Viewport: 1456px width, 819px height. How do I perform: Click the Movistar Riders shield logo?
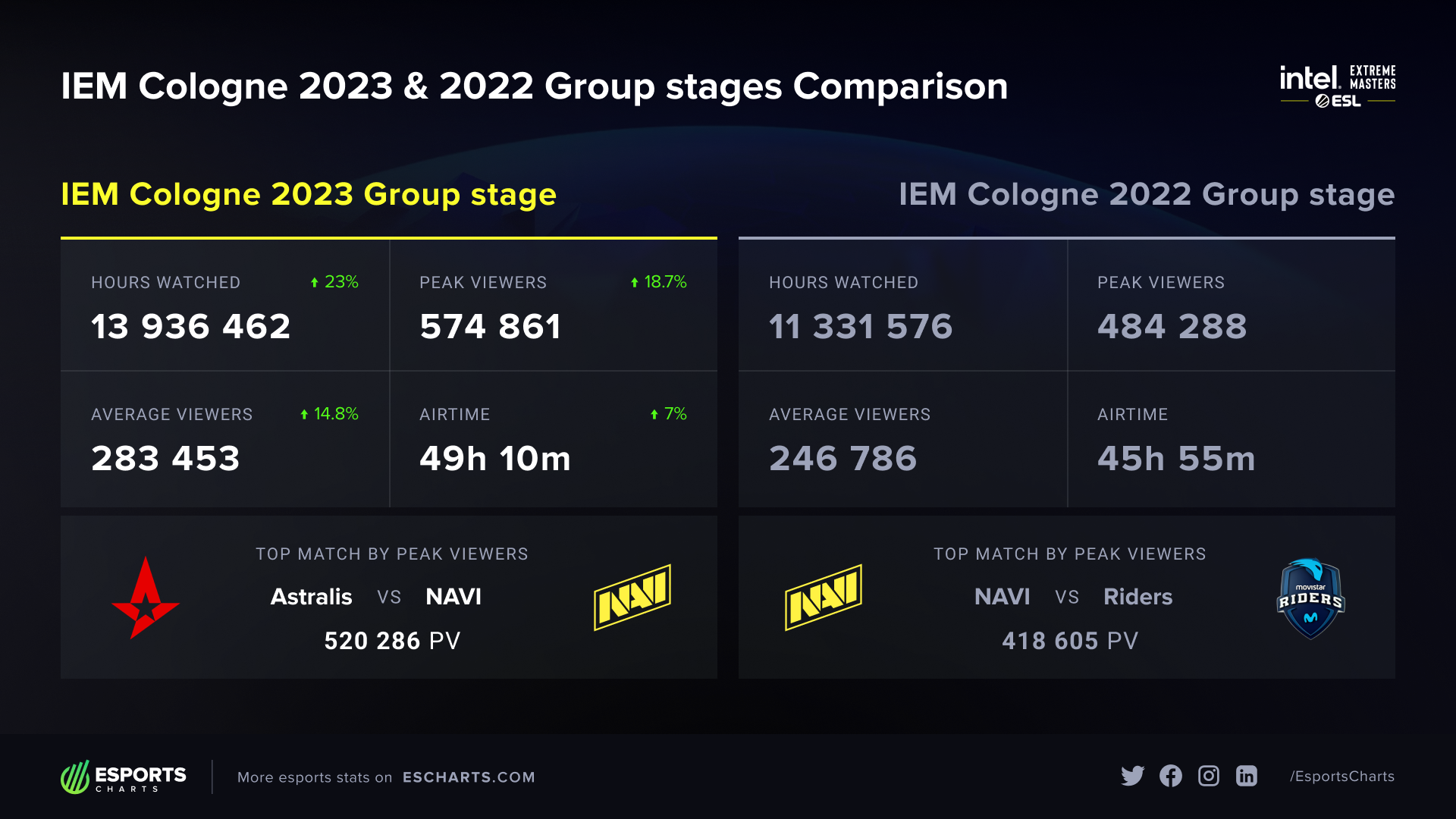1310,598
